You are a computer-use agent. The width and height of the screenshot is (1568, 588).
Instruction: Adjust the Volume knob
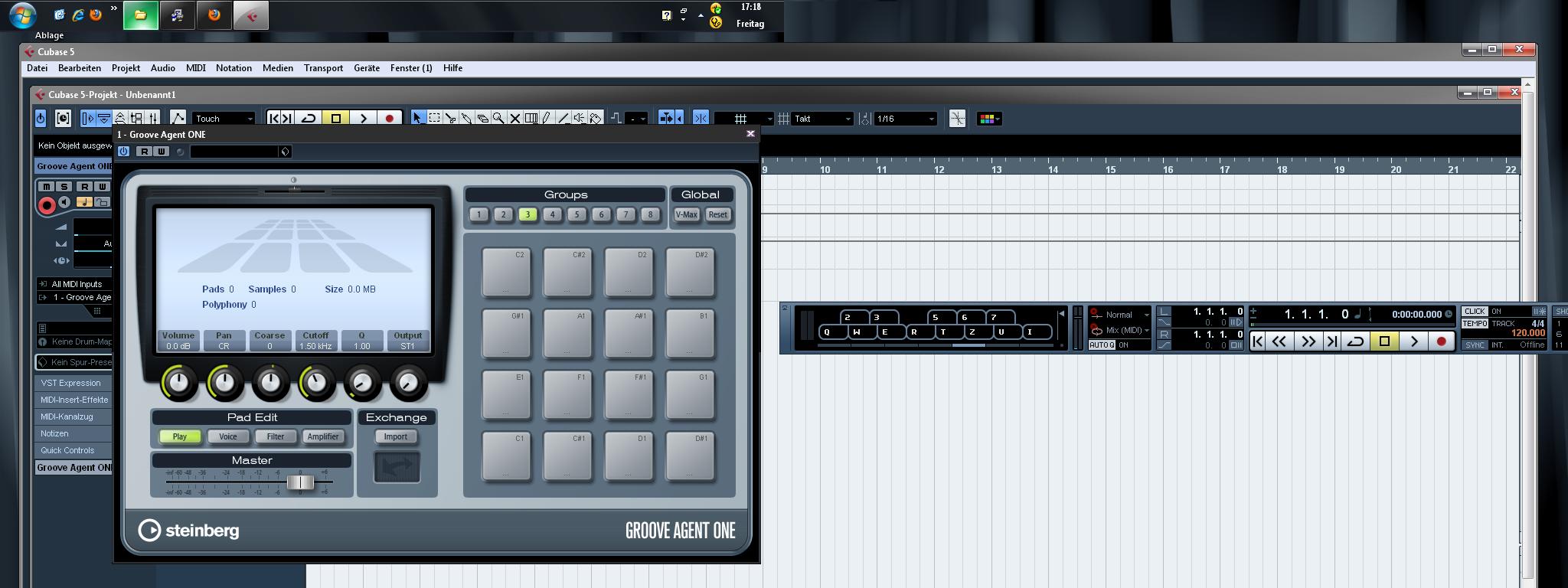coord(178,383)
